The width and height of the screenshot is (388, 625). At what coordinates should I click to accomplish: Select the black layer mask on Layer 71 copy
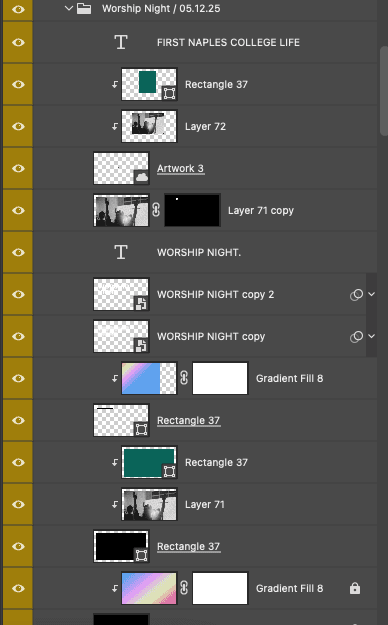pos(192,210)
